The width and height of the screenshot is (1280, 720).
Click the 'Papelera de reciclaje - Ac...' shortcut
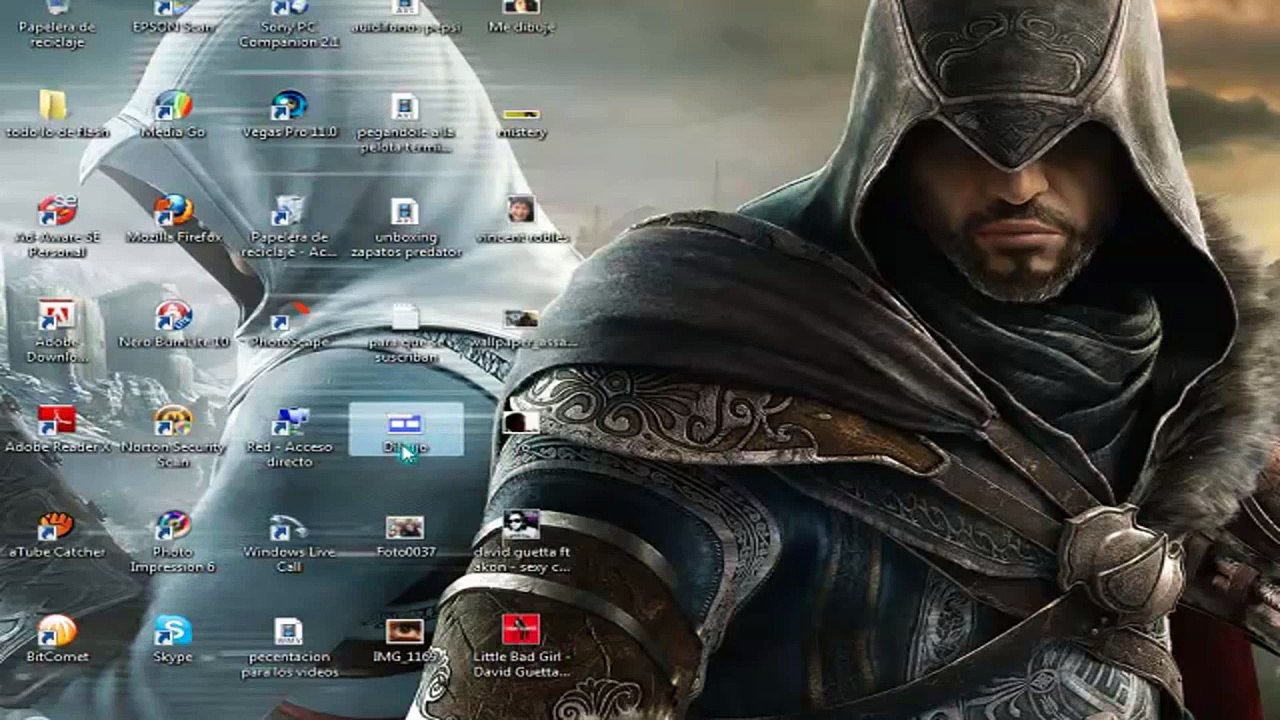[289, 211]
